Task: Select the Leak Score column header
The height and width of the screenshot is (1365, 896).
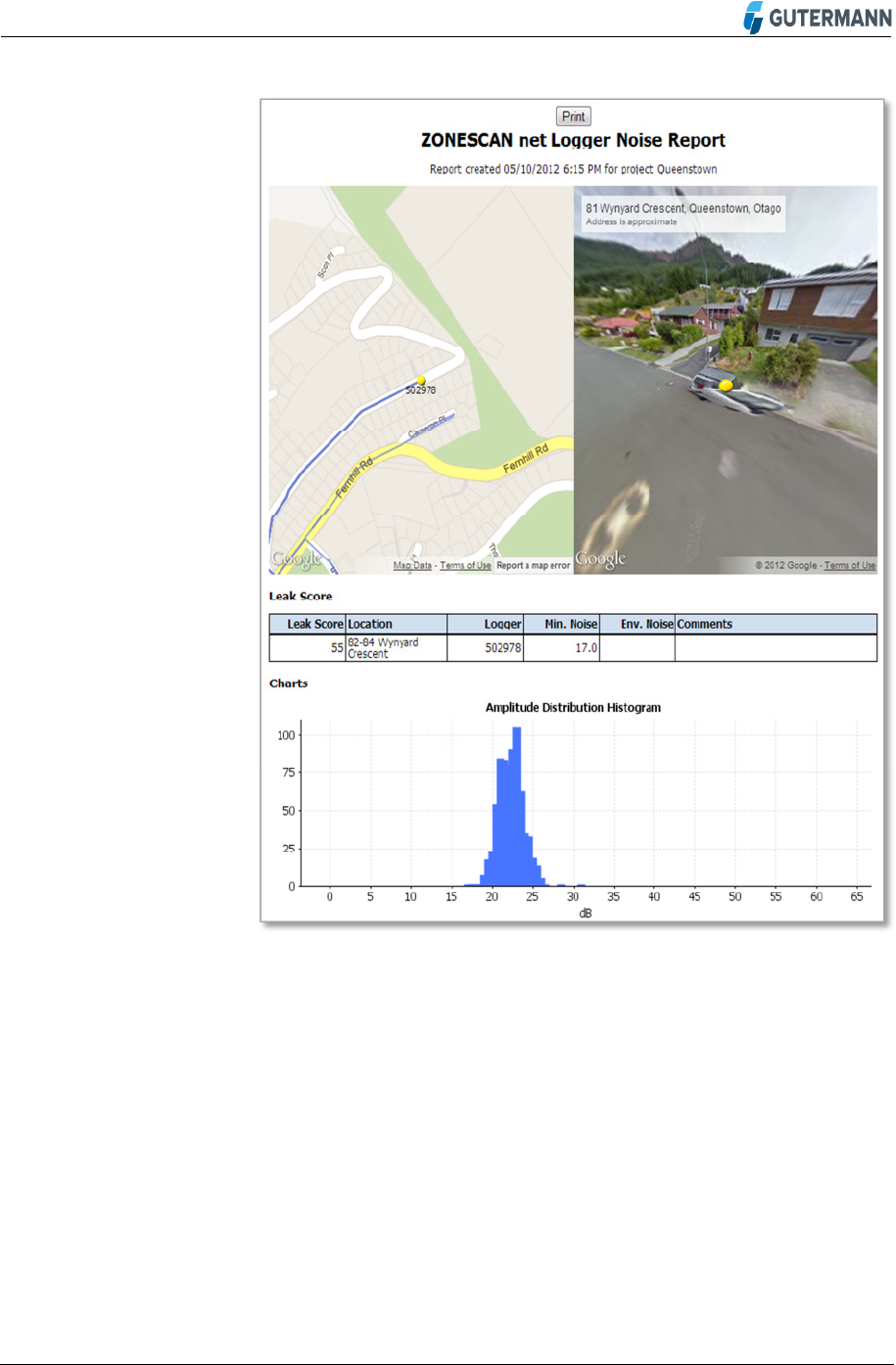Action: coord(307,624)
